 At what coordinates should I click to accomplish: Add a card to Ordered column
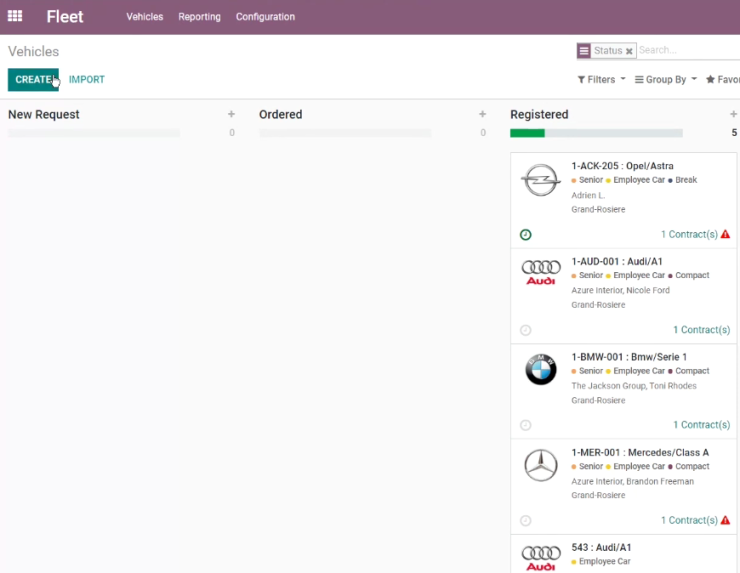[482, 114]
